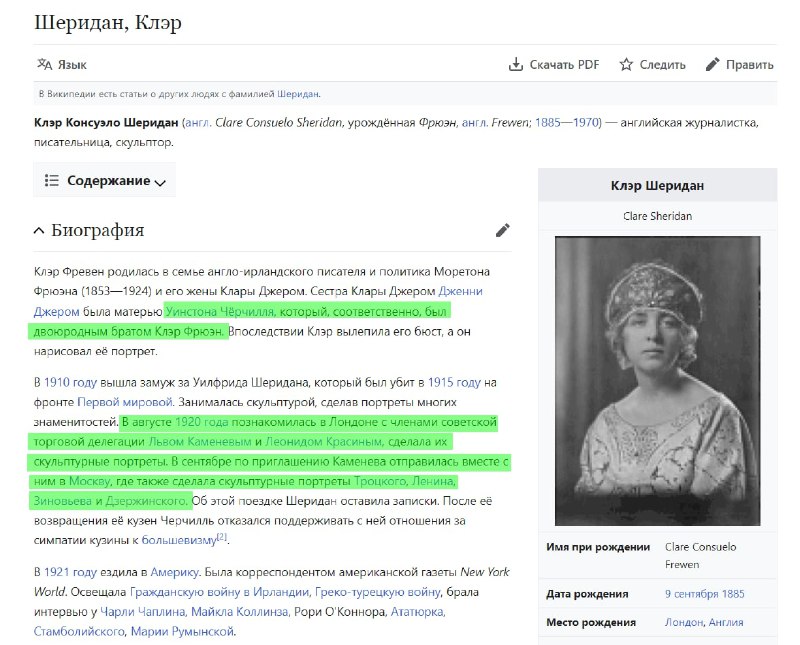Click the birth name value Clare Consuelo Frewen
The height and width of the screenshot is (645, 800).
point(701,556)
